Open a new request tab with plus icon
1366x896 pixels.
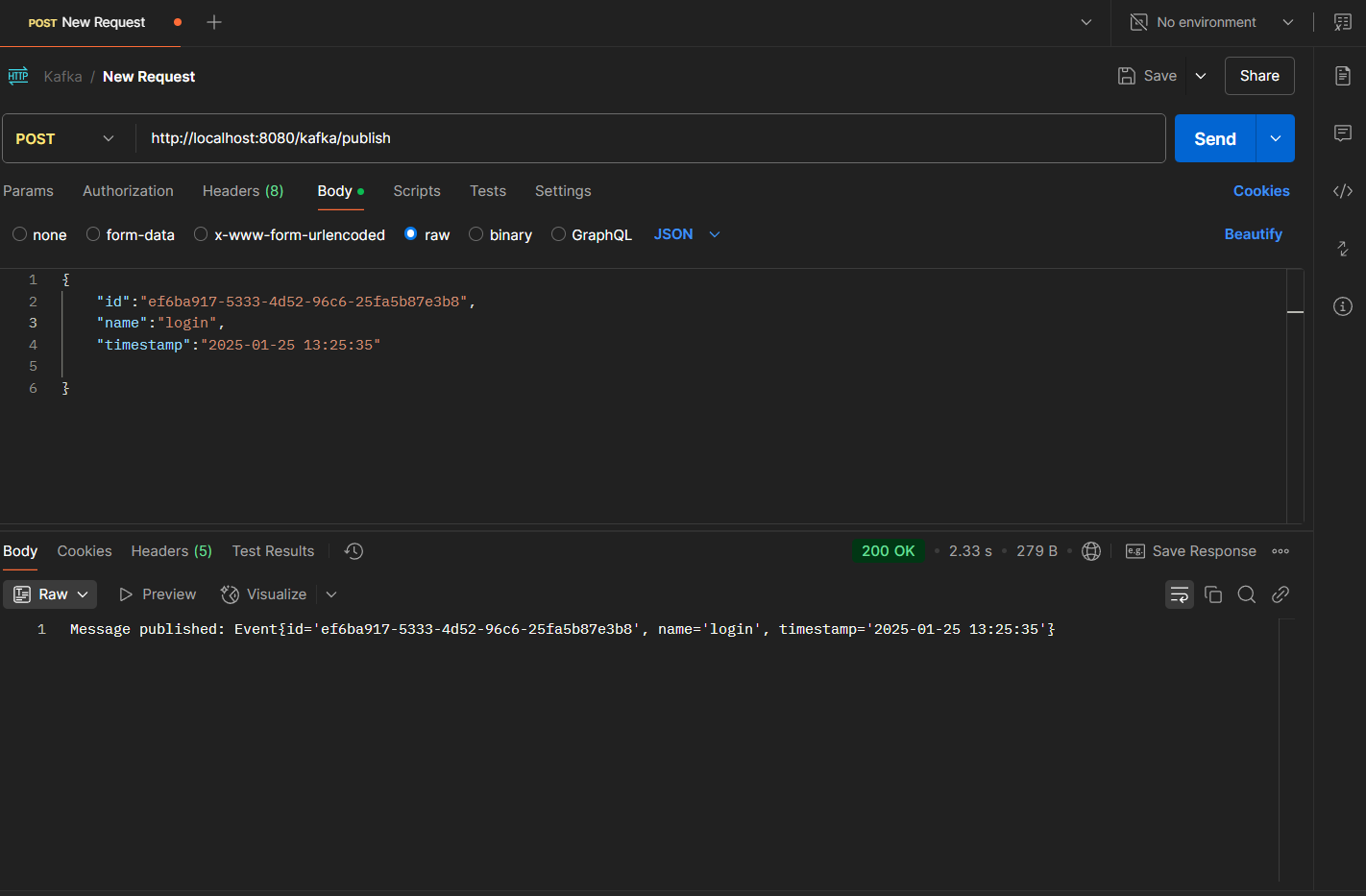(214, 22)
